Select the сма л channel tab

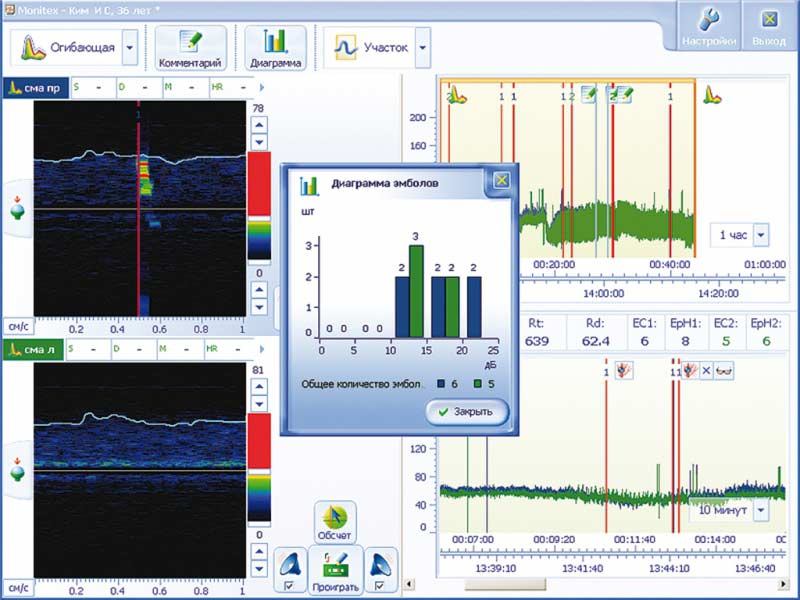pyautogui.click(x=34, y=349)
